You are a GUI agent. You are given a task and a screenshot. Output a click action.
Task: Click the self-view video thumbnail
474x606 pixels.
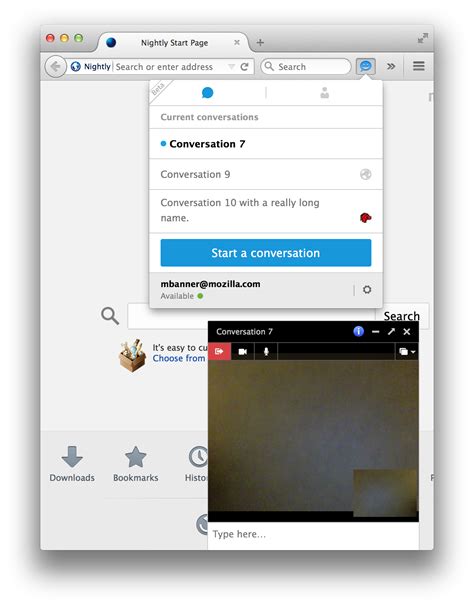point(385,493)
